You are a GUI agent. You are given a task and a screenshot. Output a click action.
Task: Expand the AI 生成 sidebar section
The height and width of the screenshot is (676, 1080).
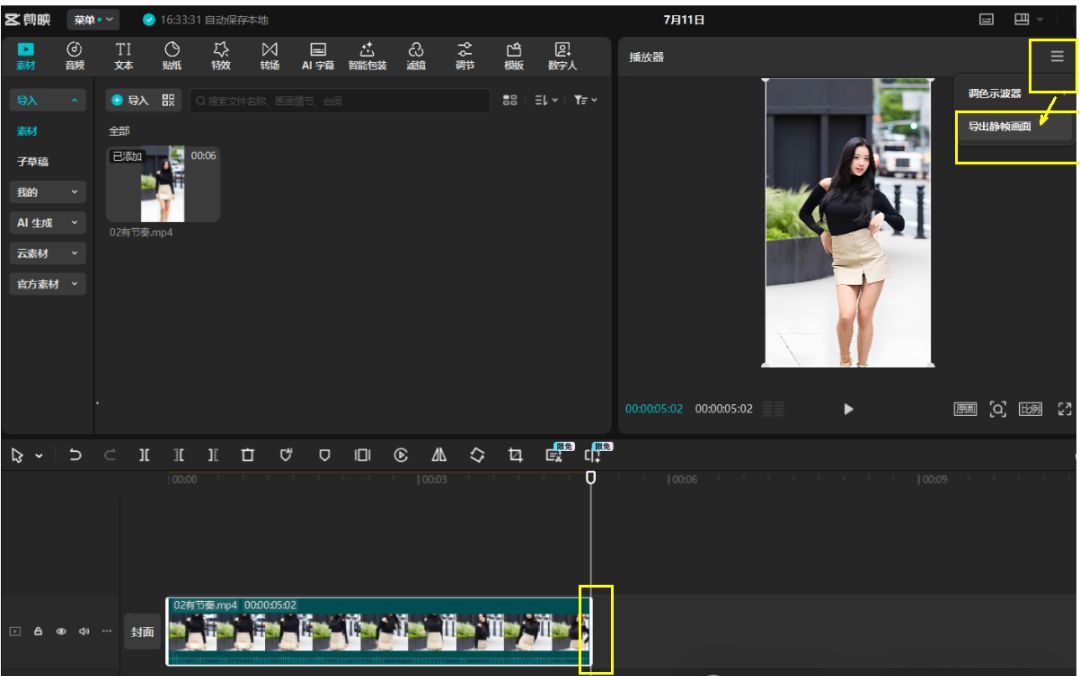(47, 223)
